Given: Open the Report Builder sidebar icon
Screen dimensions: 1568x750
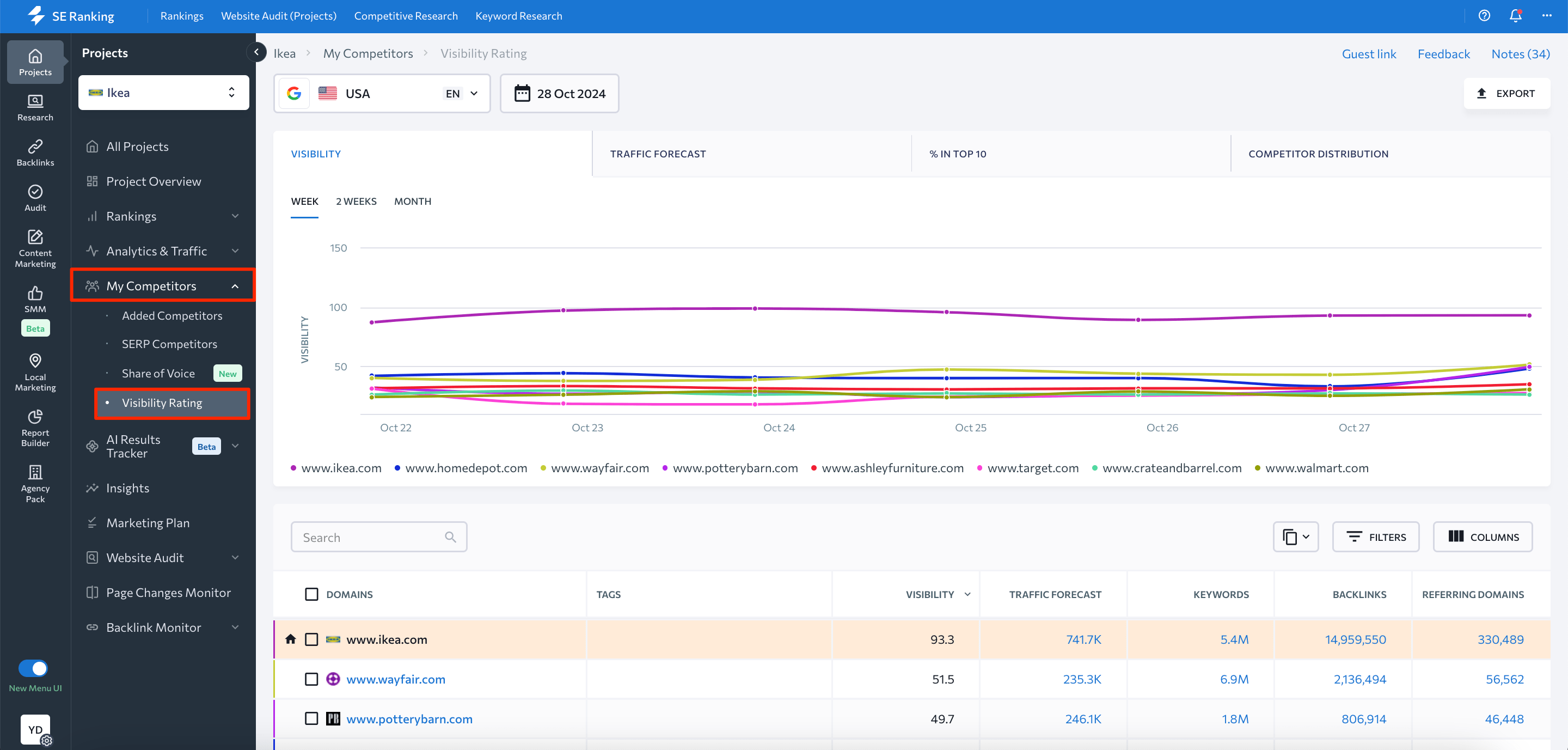Looking at the screenshot, I should click(35, 428).
